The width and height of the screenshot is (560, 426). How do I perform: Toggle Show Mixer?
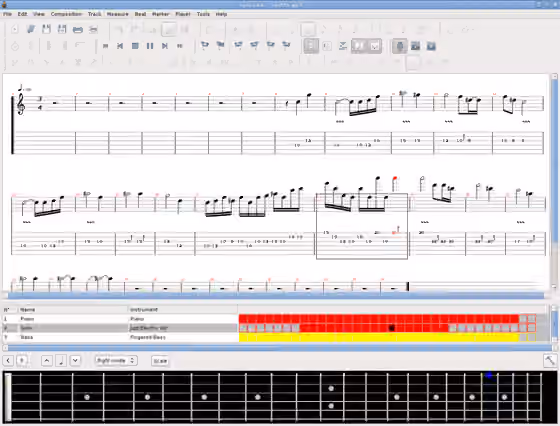[415, 46]
